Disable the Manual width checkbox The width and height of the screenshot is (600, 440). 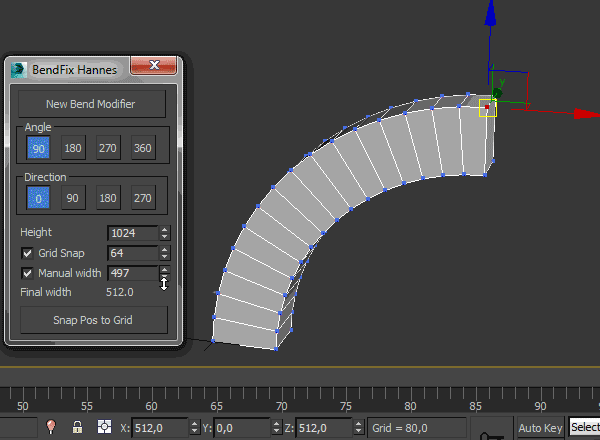point(27,273)
